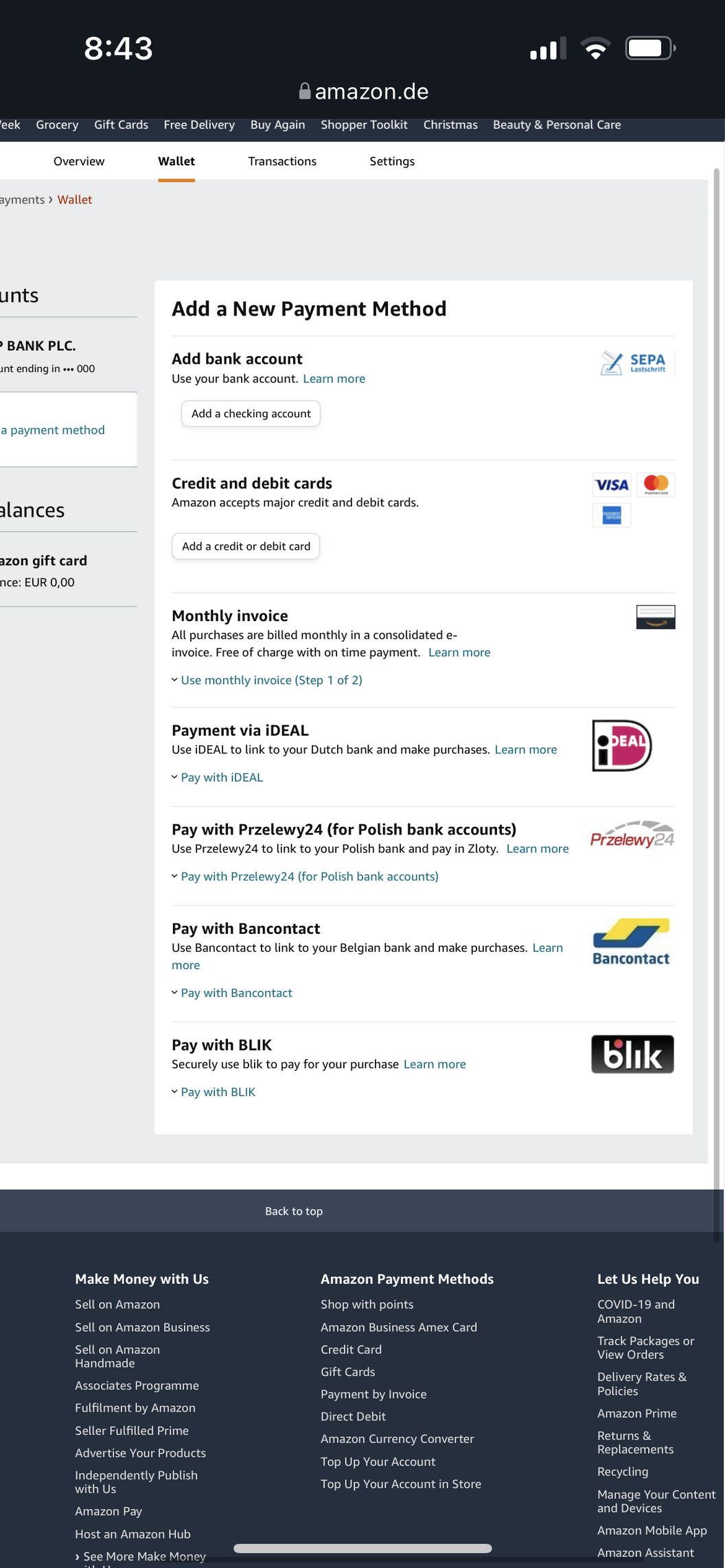Click the iDEAL payment logo
Viewport: 725px width, 1568px height.
point(621,745)
